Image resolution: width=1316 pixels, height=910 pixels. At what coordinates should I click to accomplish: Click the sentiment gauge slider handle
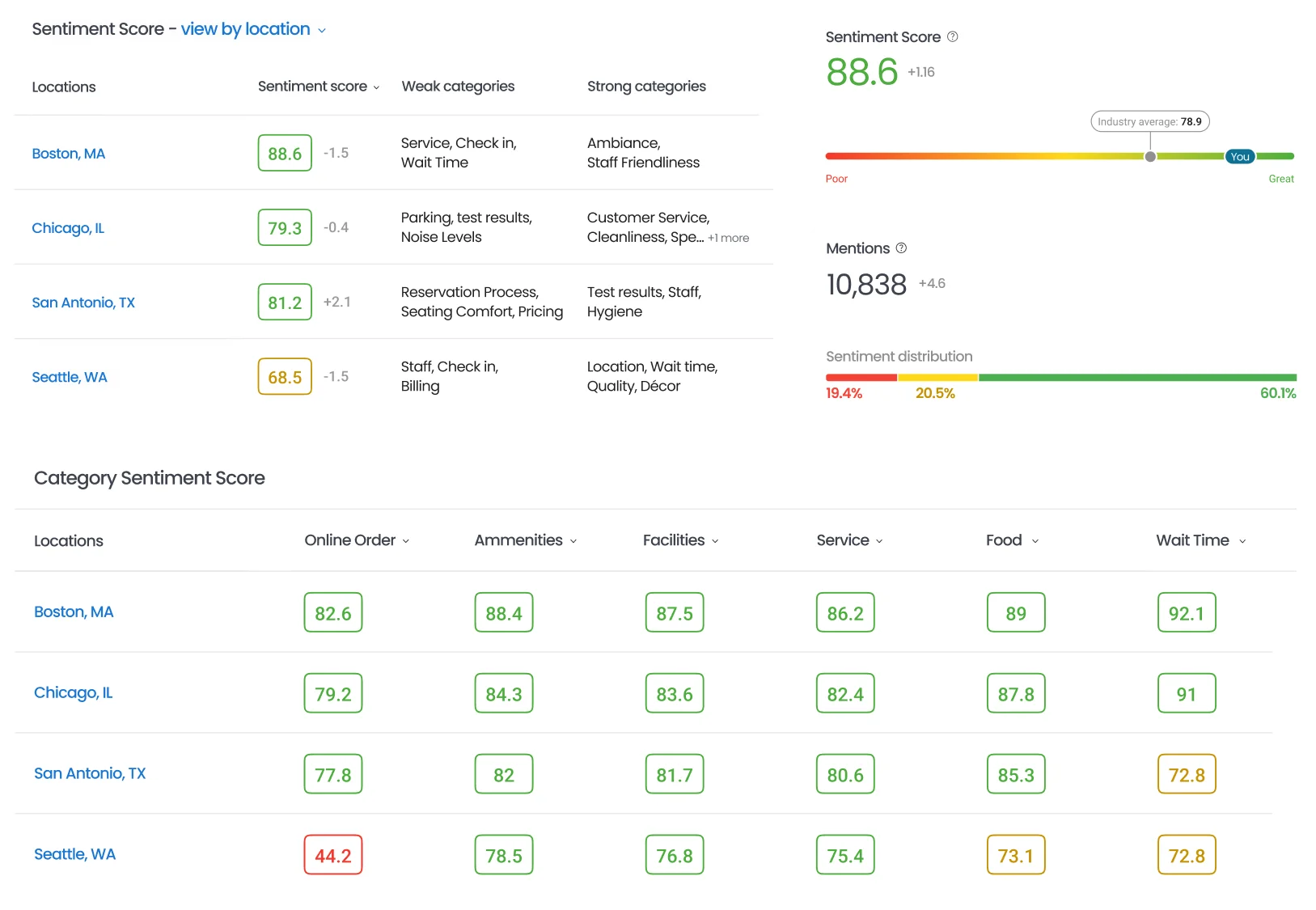point(1152,156)
